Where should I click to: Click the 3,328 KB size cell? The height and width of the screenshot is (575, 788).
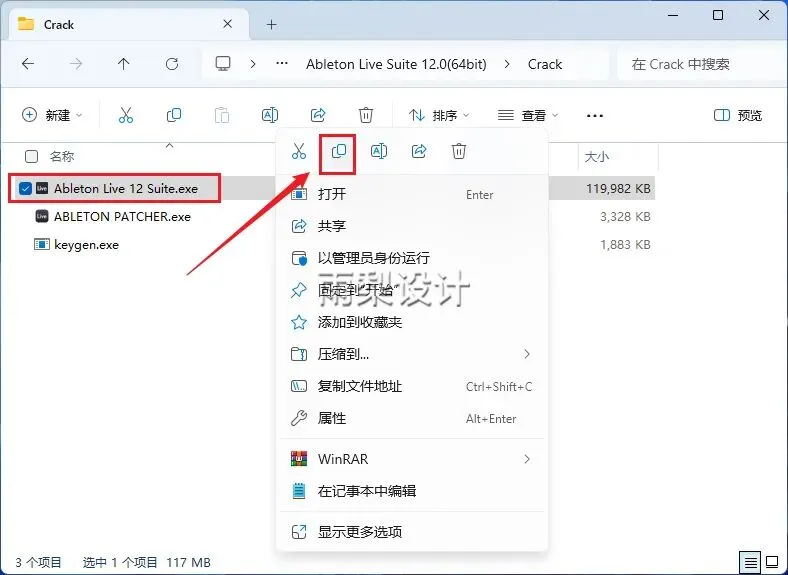[x=625, y=217]
